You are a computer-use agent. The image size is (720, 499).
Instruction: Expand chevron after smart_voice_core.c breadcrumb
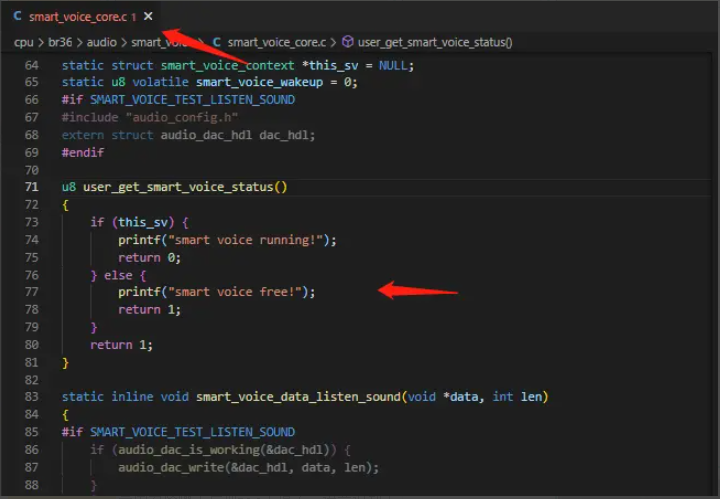pyautogui.click(x=333, y=43)
